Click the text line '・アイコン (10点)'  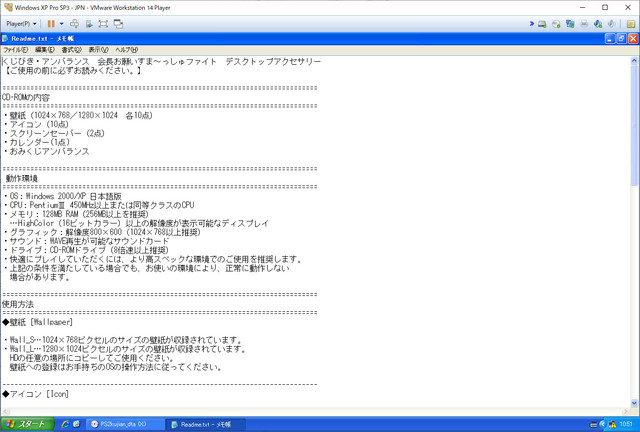pos(36,124)
